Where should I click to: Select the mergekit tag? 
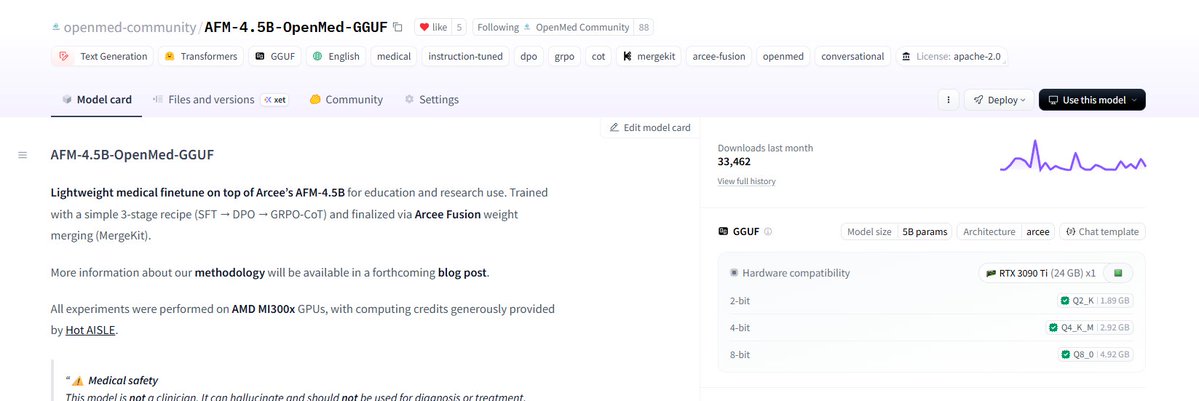649,57
